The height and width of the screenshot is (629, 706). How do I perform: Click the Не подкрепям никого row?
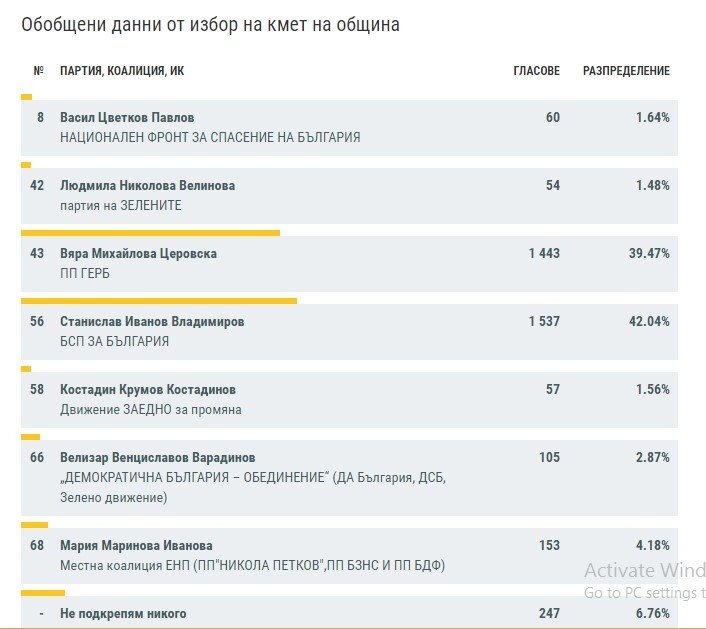point(349,612)
